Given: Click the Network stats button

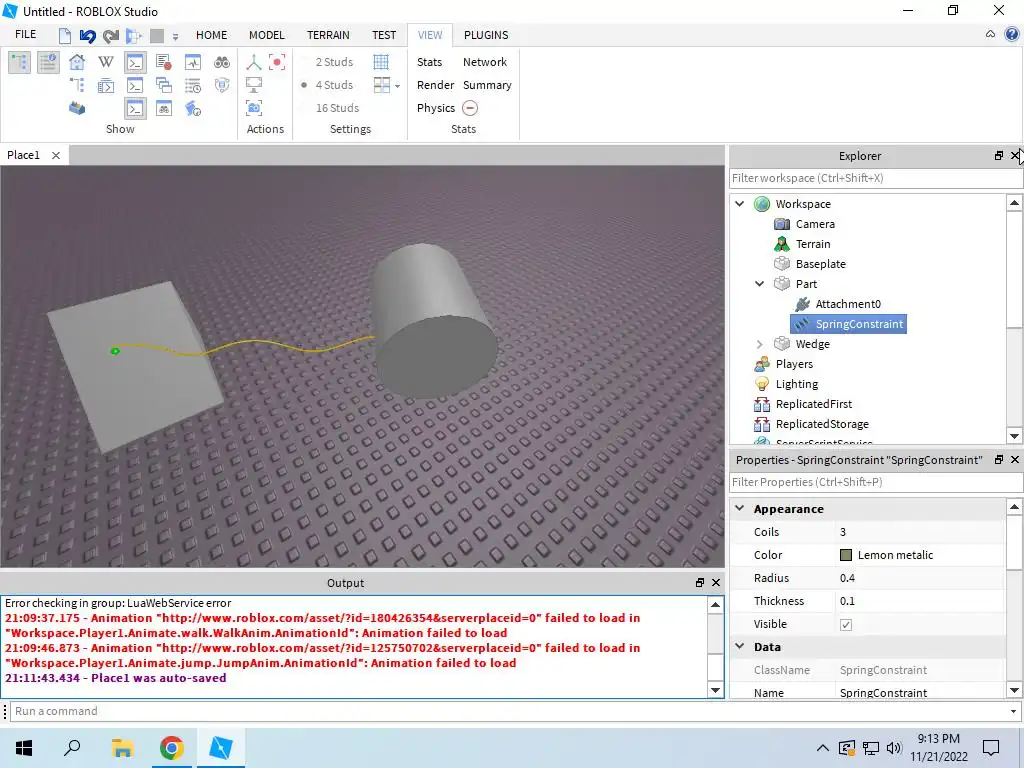Looking at the screenshot, I should pos(485,62).
